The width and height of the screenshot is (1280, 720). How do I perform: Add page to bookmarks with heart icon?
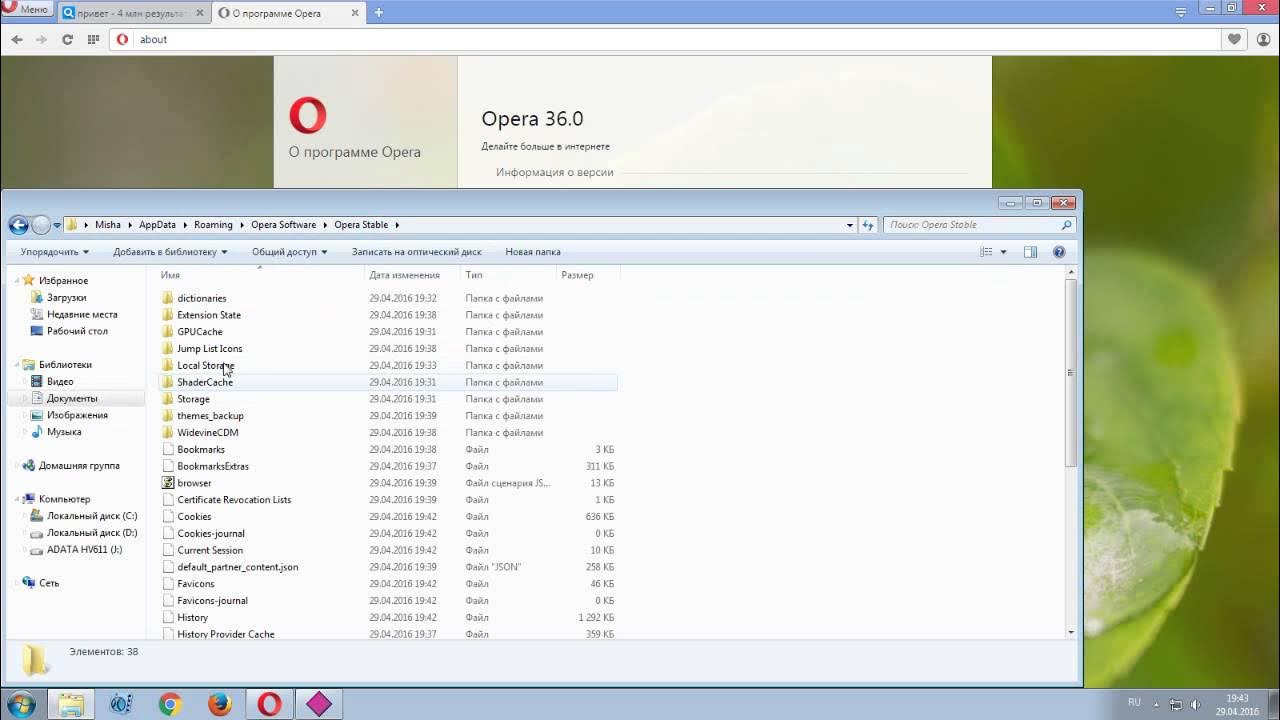pos(1235,39)
